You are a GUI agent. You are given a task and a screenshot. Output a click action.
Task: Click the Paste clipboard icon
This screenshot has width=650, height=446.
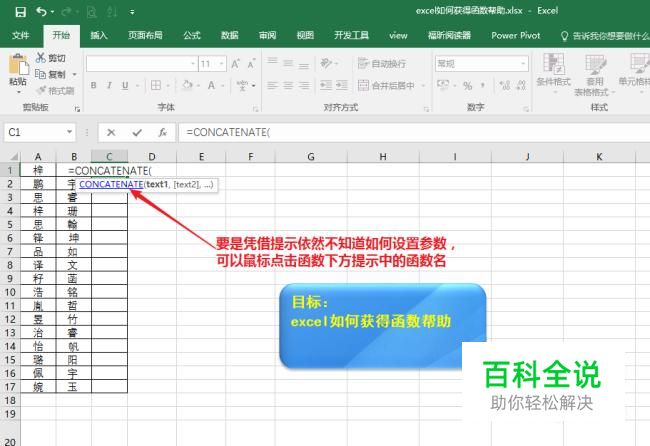click(x=18, y=65)
